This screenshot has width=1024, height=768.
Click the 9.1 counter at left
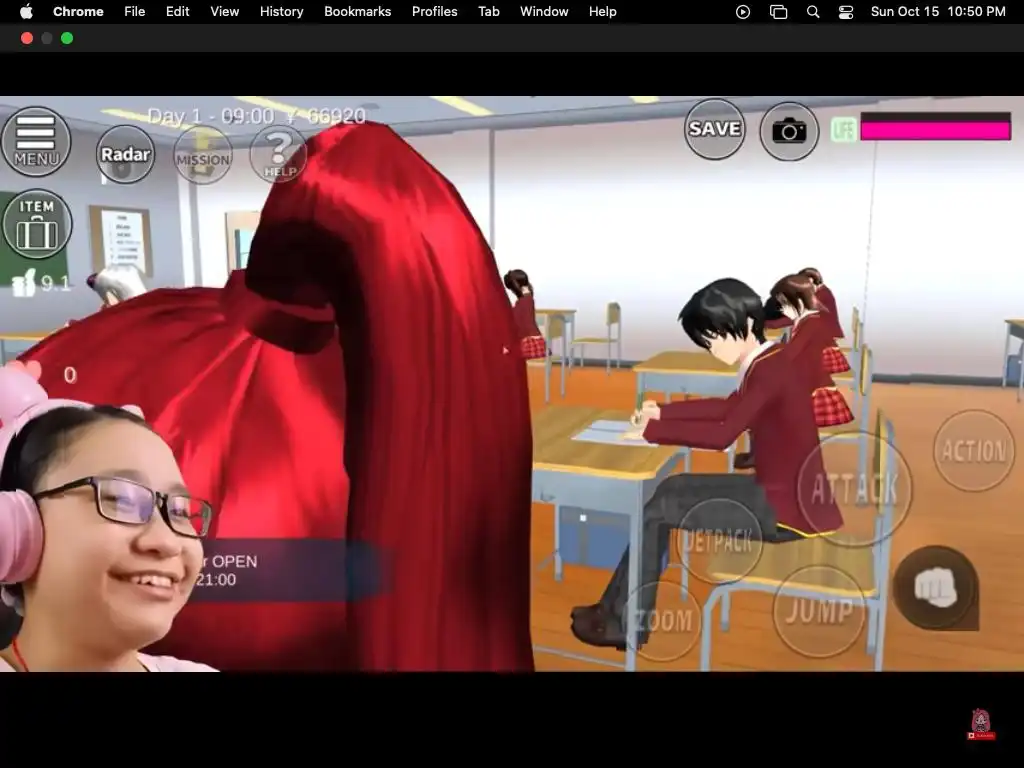point(42,283)
